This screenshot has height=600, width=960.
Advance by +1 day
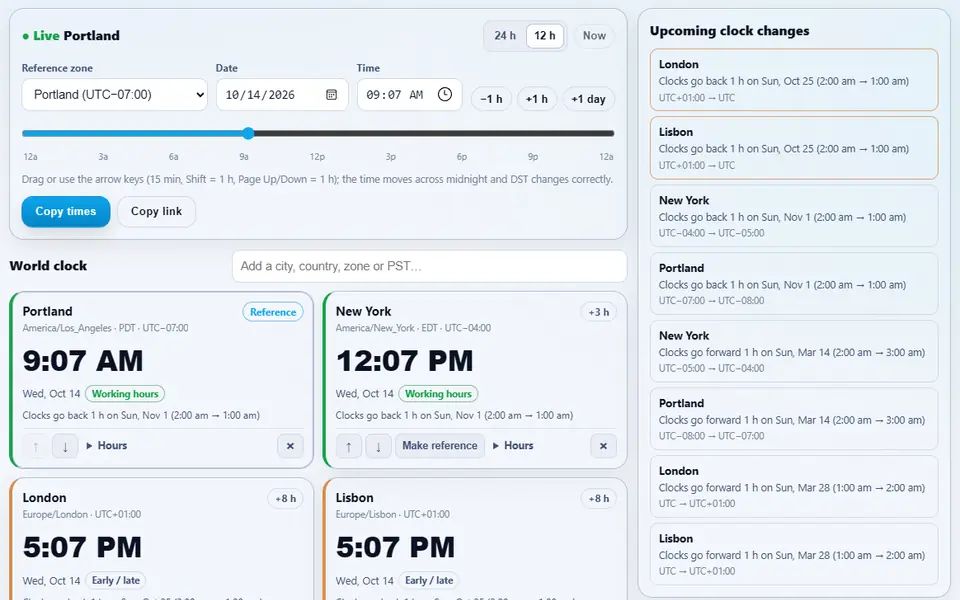pos(588,99)
